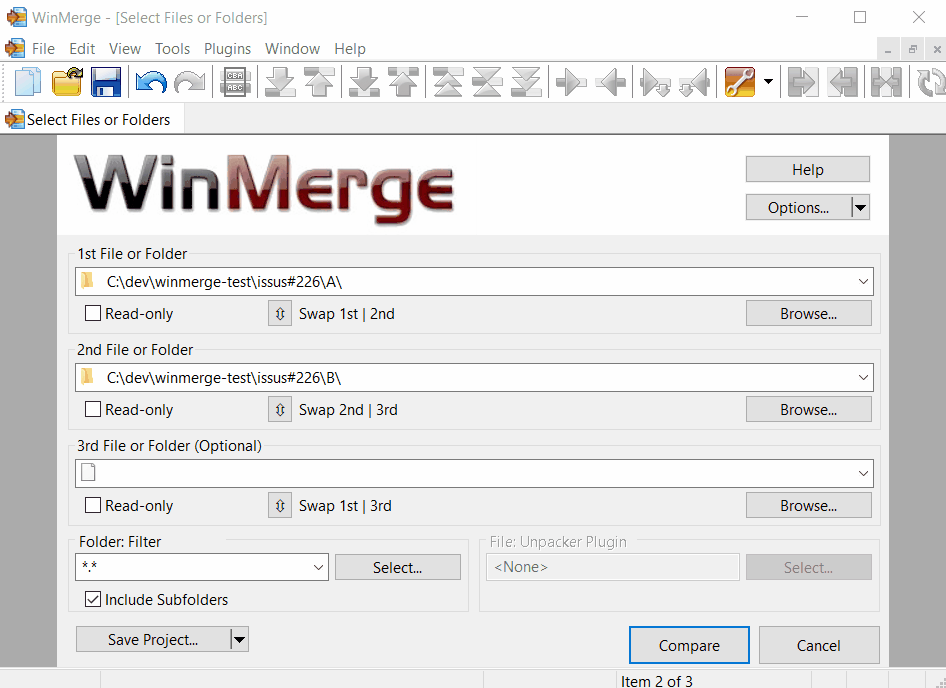Click the Swap 2nd | 3rd button icon
This screenshot has width=946, height=688.
click(280, 409)
